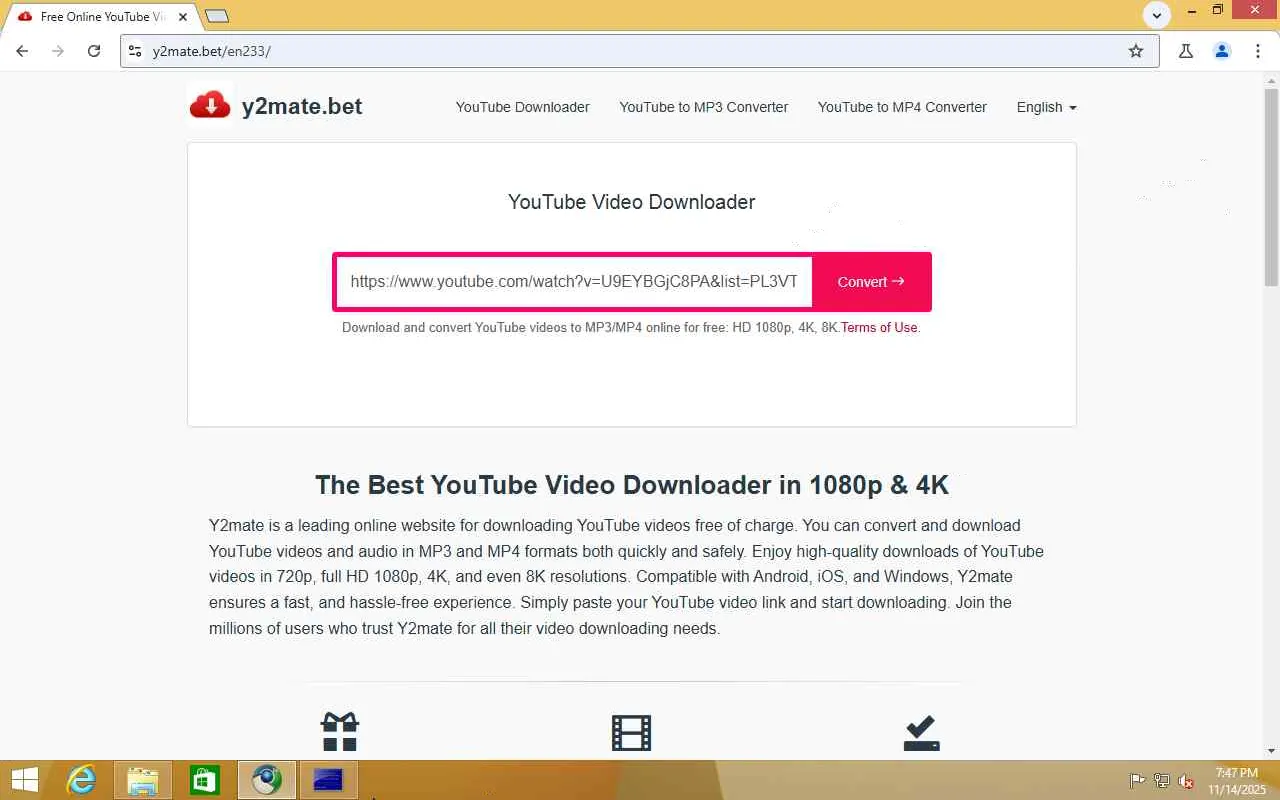Click the scrollbar up arrow
The image size is (1280, 800).
click(1271, 80)
